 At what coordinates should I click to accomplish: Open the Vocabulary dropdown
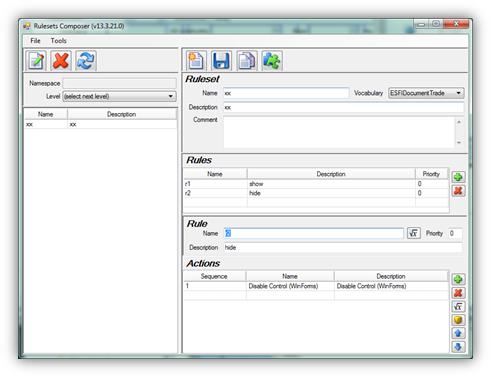pyautogui.click(x=426, y=93)
